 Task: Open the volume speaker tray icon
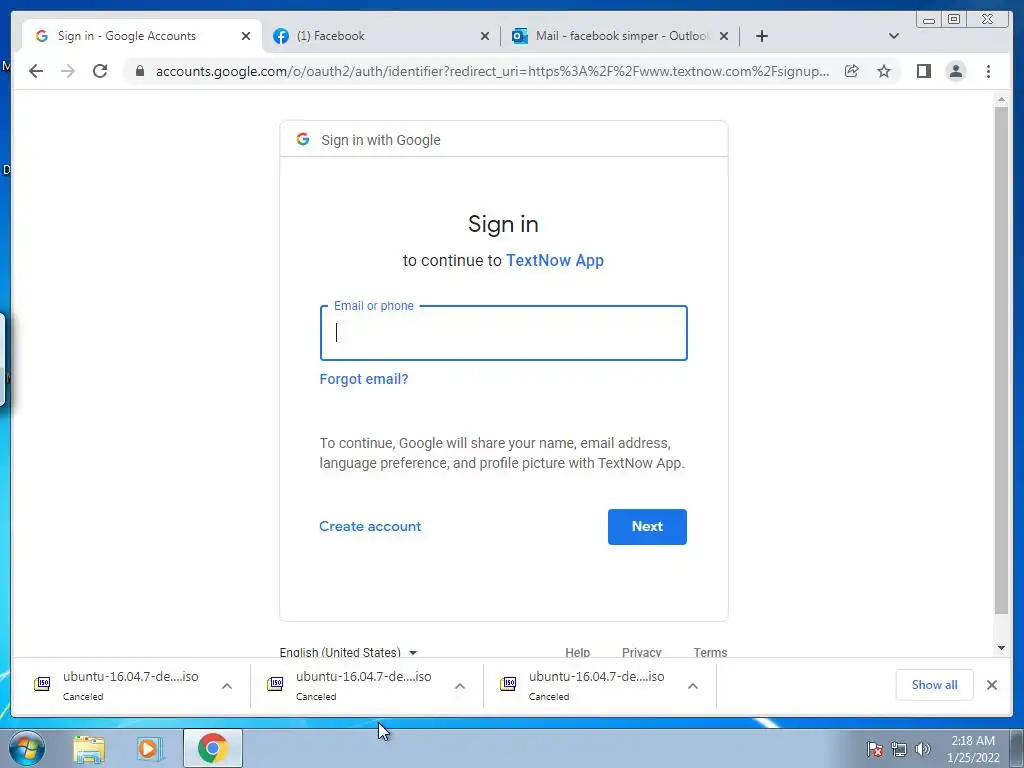[923, 749]
